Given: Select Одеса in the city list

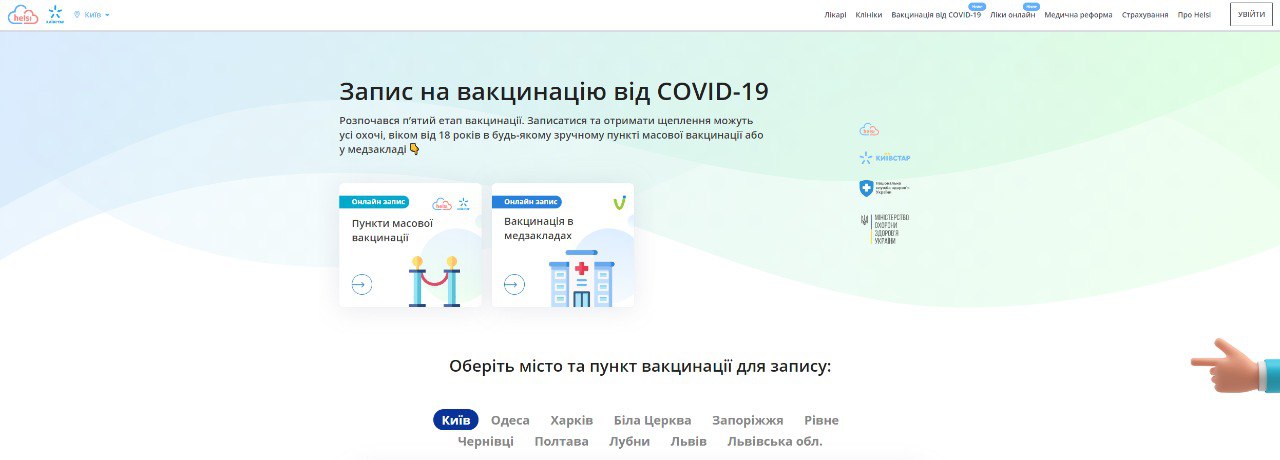Looking at the screenshot, I should pos(510,420).
